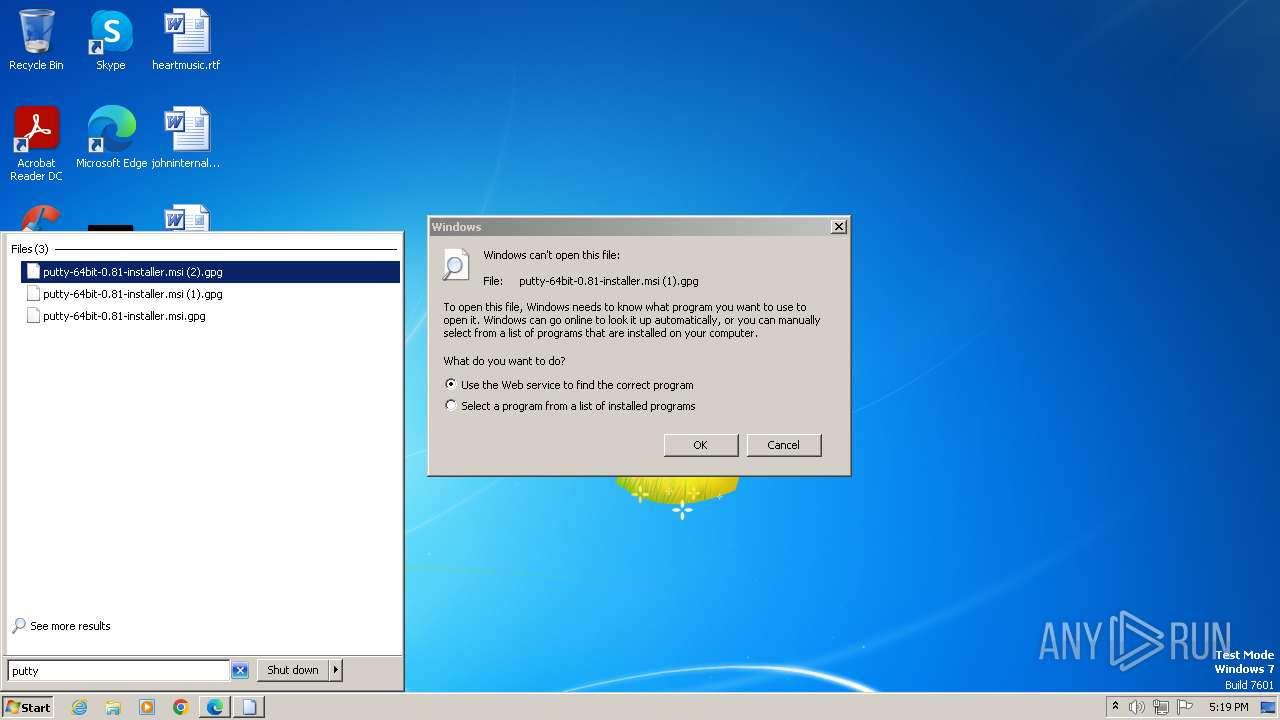The image size is (1280, 720).
Task: Open Google Chrome from taskbar
Action: coord(181,707)
